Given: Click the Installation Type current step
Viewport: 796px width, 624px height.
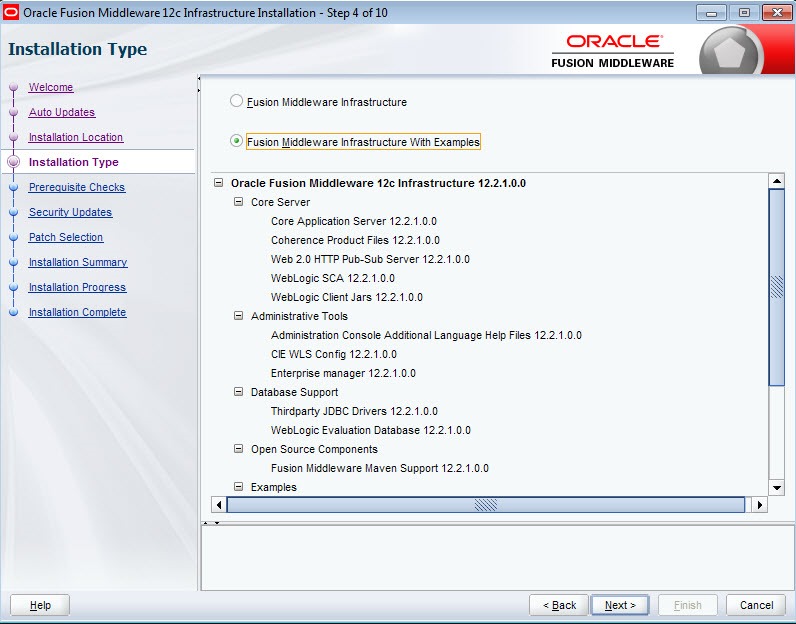Looking at the screenshot, I should coord(74,162).
